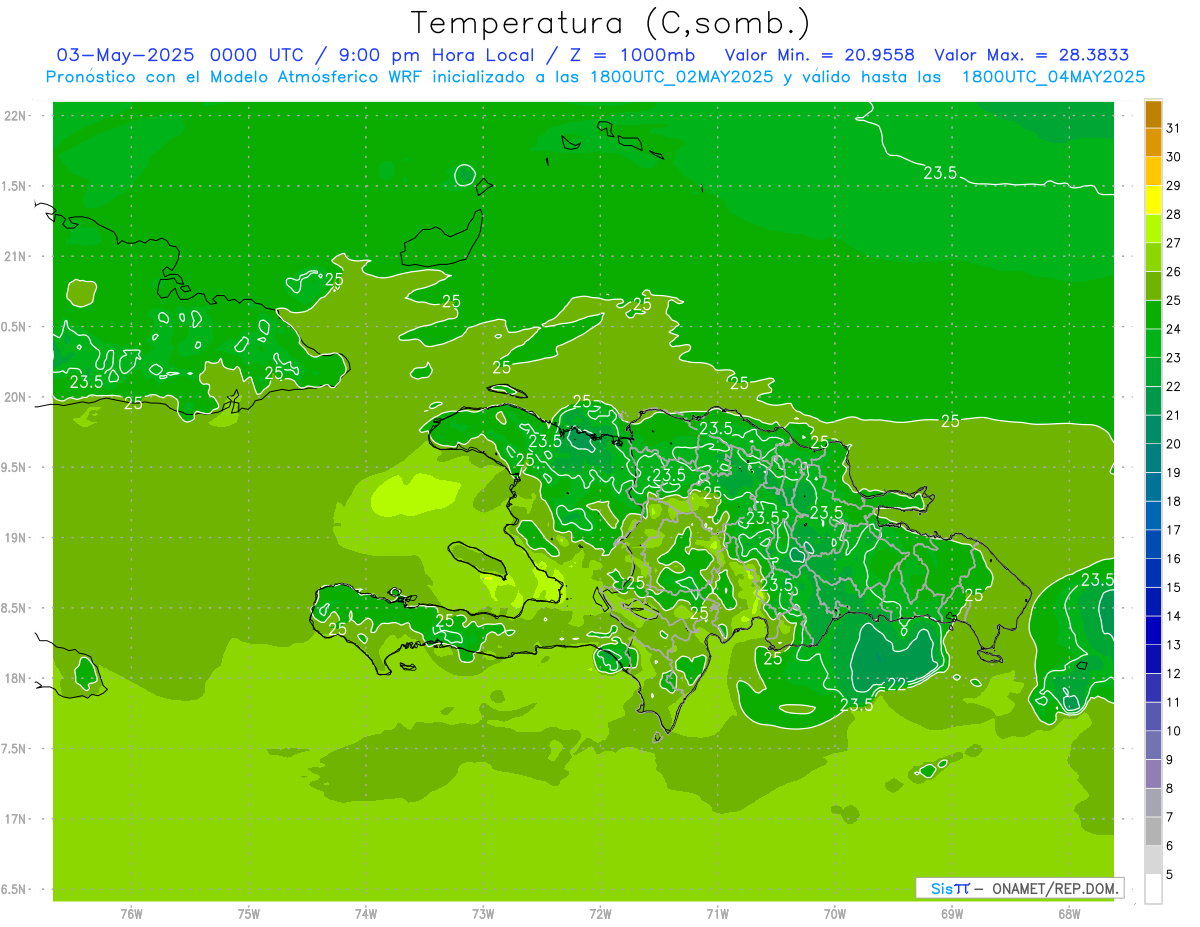Screen dimensions: 1200x927
Task: Click legend value label '12'
Action: coord(1174,673)
